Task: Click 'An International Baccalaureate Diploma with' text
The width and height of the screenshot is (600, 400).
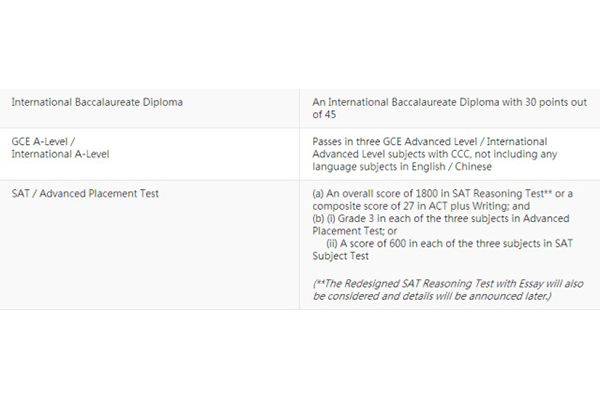Action: pos(410,101)
